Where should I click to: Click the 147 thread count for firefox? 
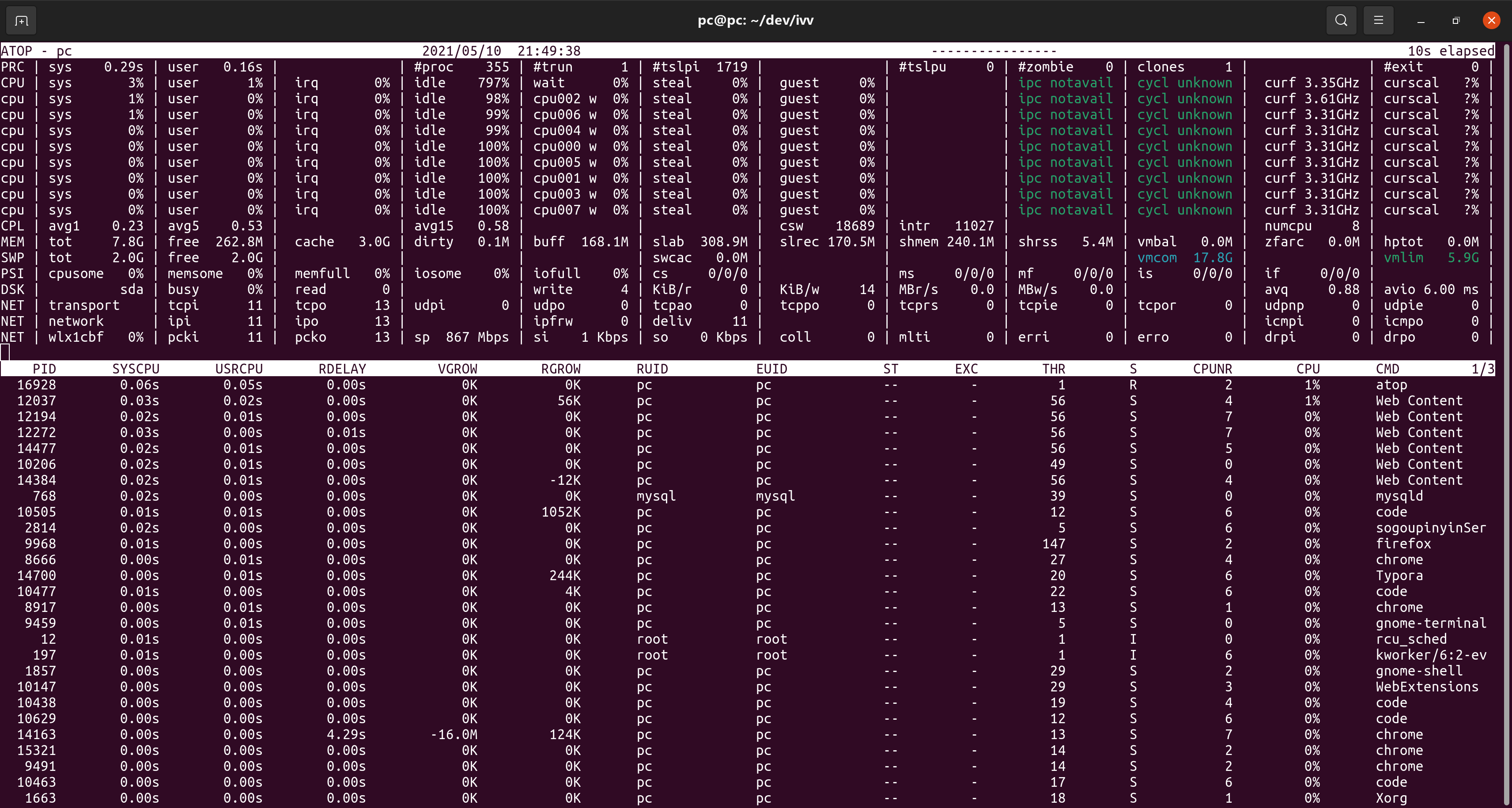tap(1054, 544)
